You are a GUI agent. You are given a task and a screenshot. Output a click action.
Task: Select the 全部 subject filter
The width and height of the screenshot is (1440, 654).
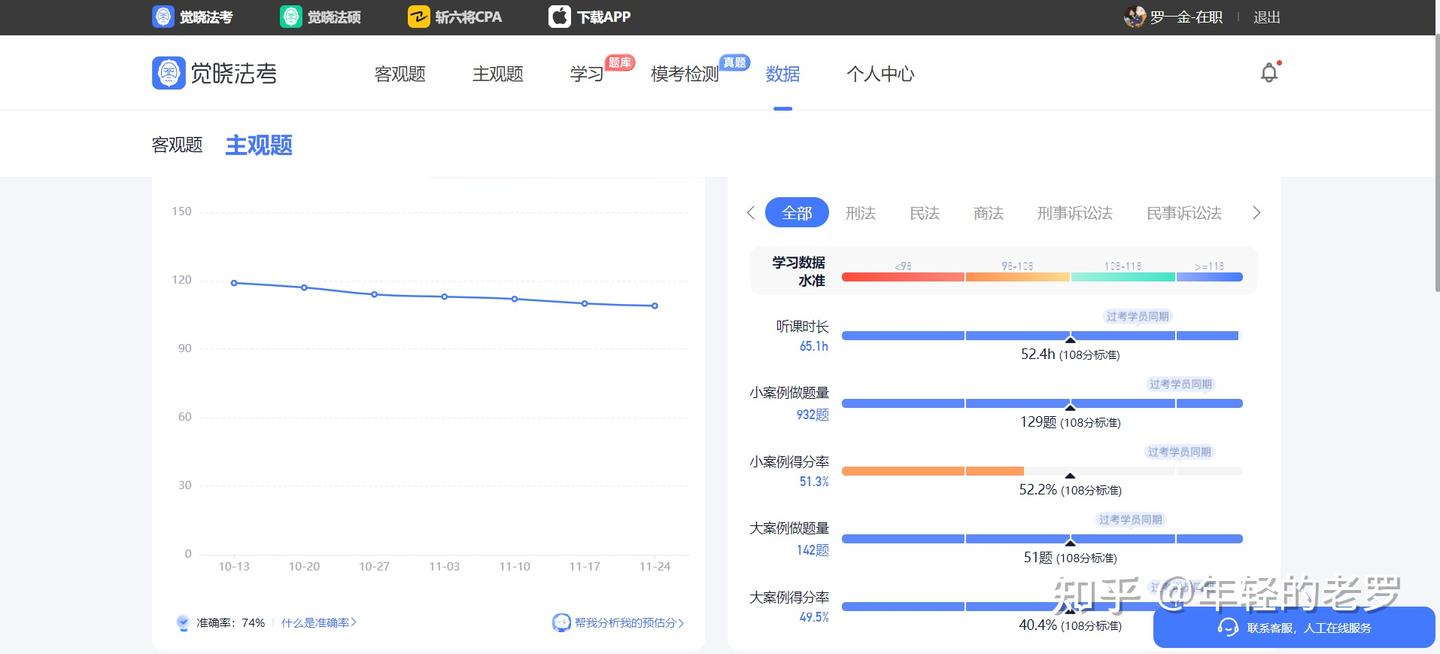pyautogui.click(x=797, y=213)
